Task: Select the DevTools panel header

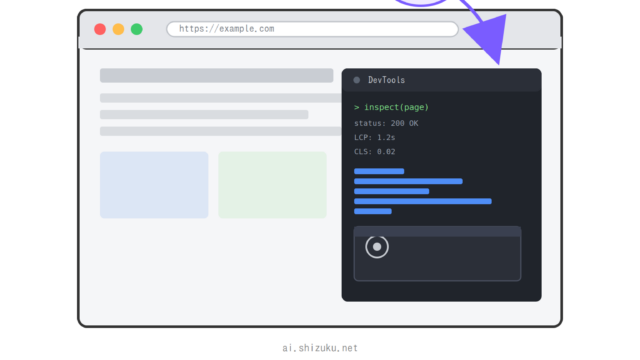Action: (x=442, y=80)
